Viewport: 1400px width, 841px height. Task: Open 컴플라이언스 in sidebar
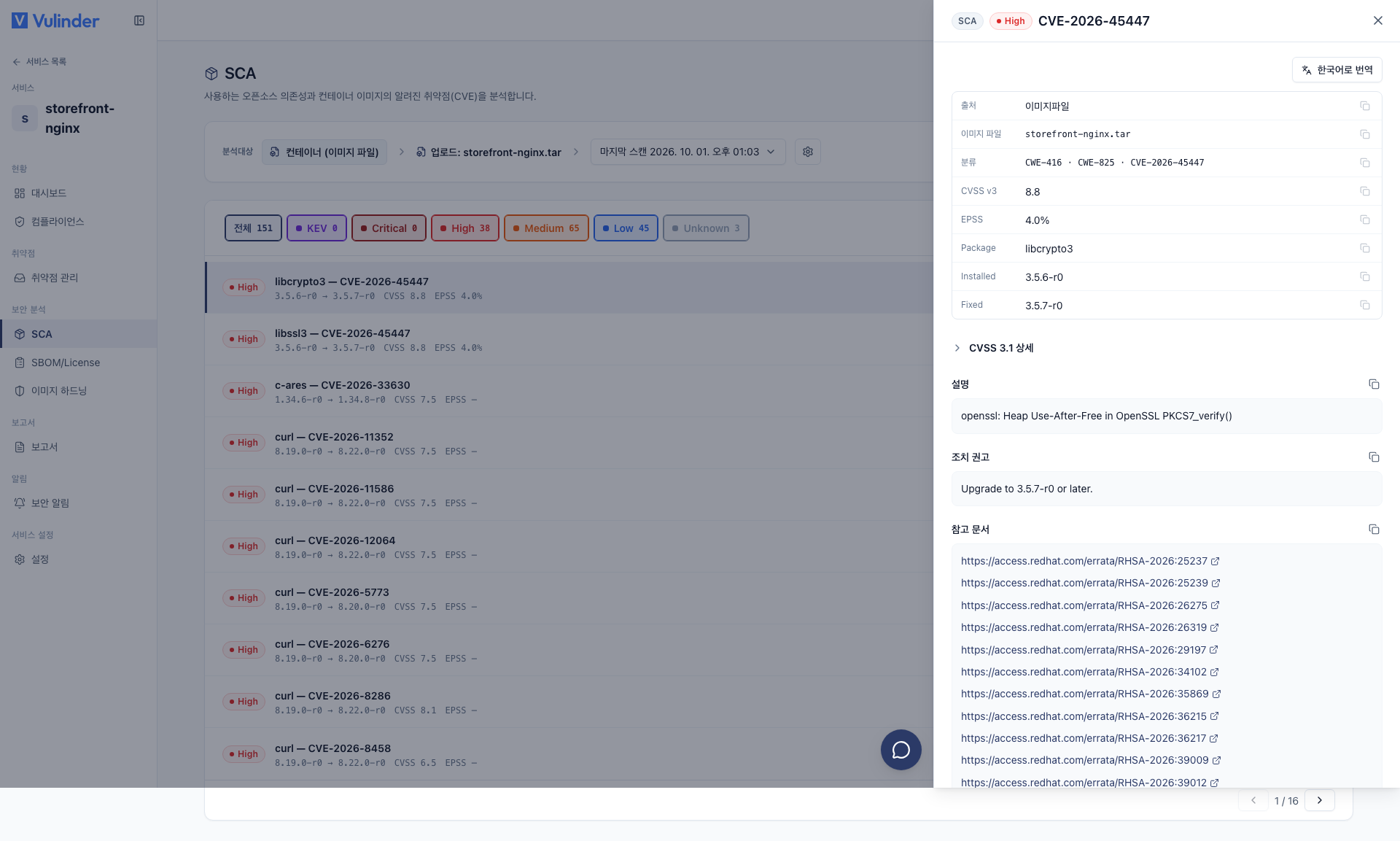78,222
